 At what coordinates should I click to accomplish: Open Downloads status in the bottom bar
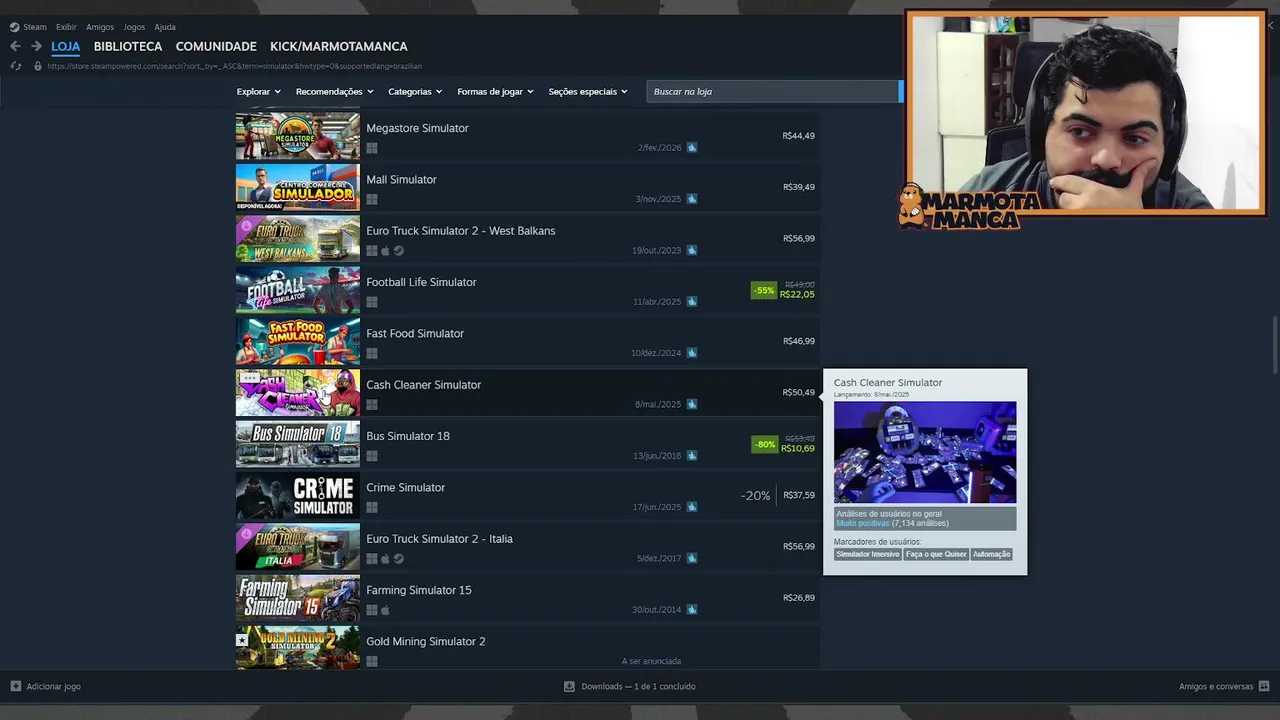point(638,686)
